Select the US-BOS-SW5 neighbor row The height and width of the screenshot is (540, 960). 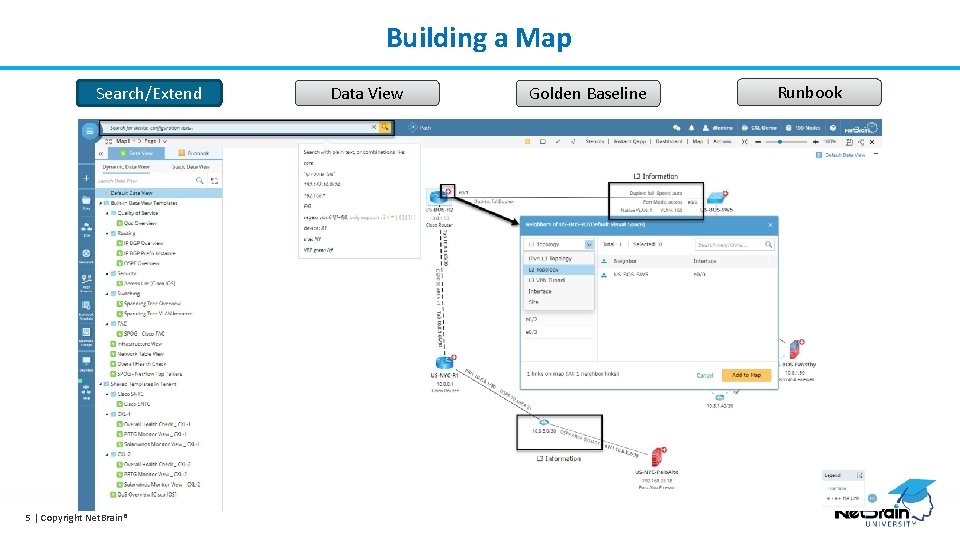(x=687, y=274)
